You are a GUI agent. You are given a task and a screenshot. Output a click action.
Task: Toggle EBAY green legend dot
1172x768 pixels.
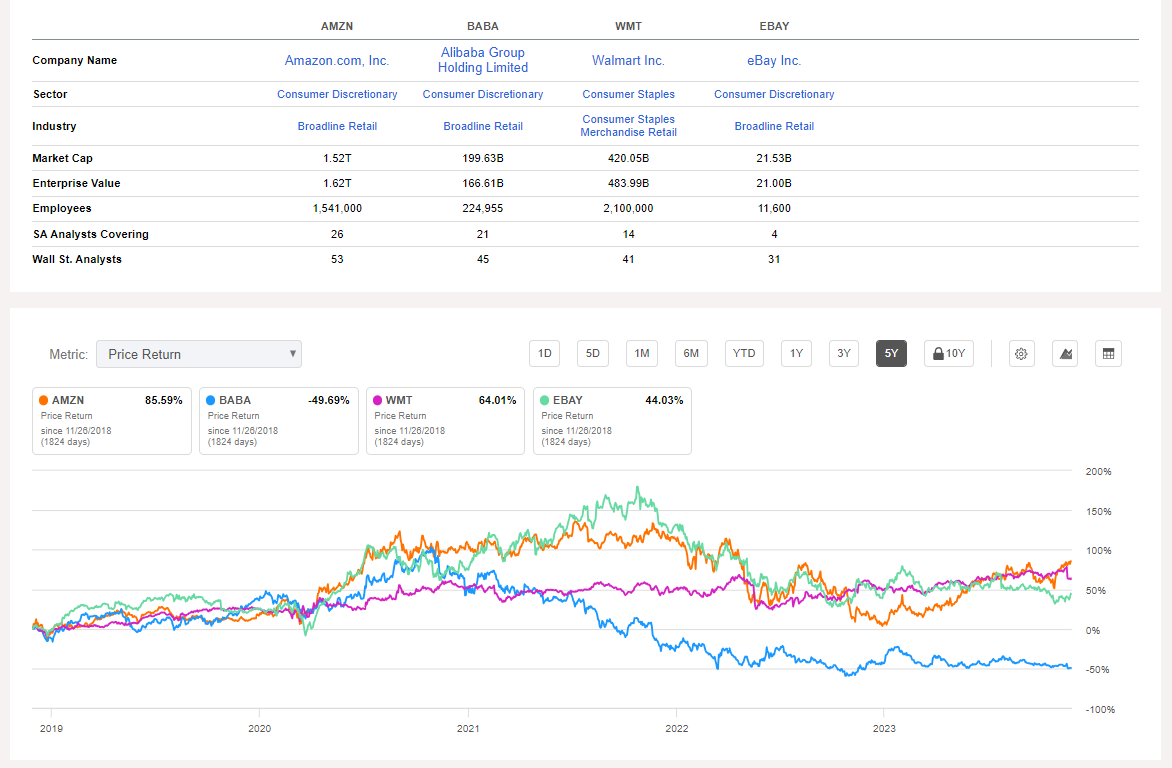point(544,401)
